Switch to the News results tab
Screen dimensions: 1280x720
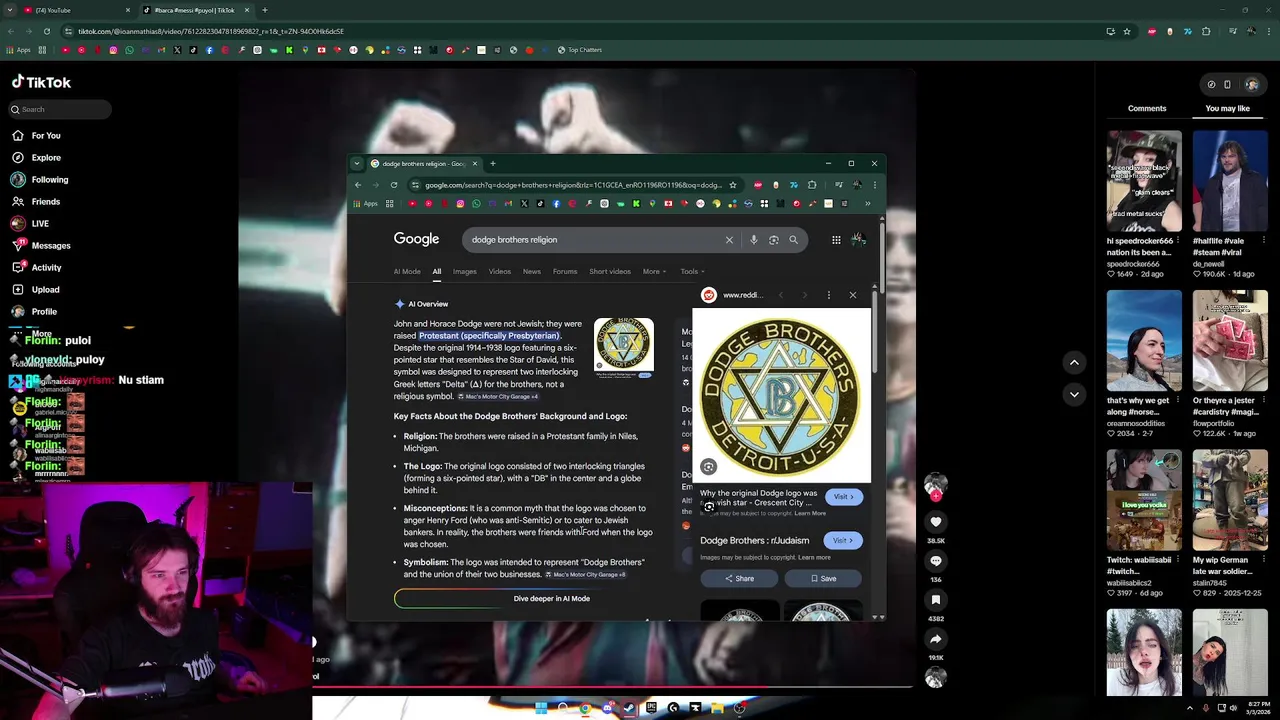[x=532, y=271]
